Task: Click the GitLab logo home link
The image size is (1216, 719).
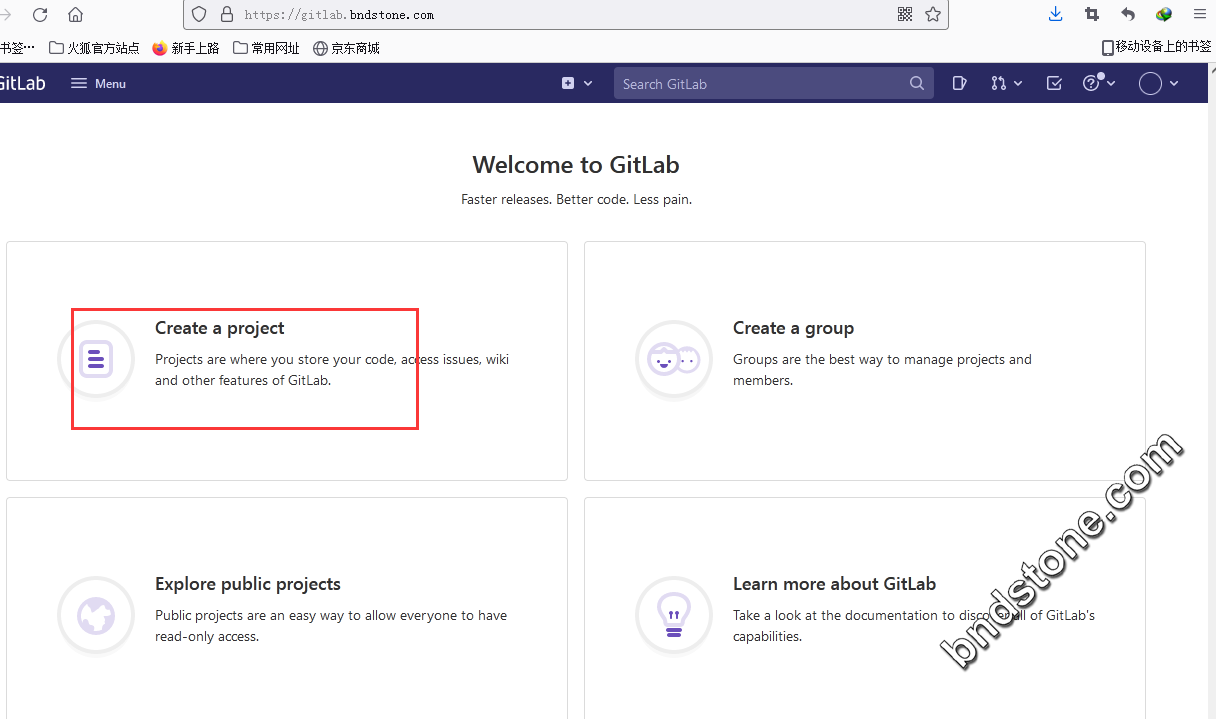Action: [x=22, y=84]
